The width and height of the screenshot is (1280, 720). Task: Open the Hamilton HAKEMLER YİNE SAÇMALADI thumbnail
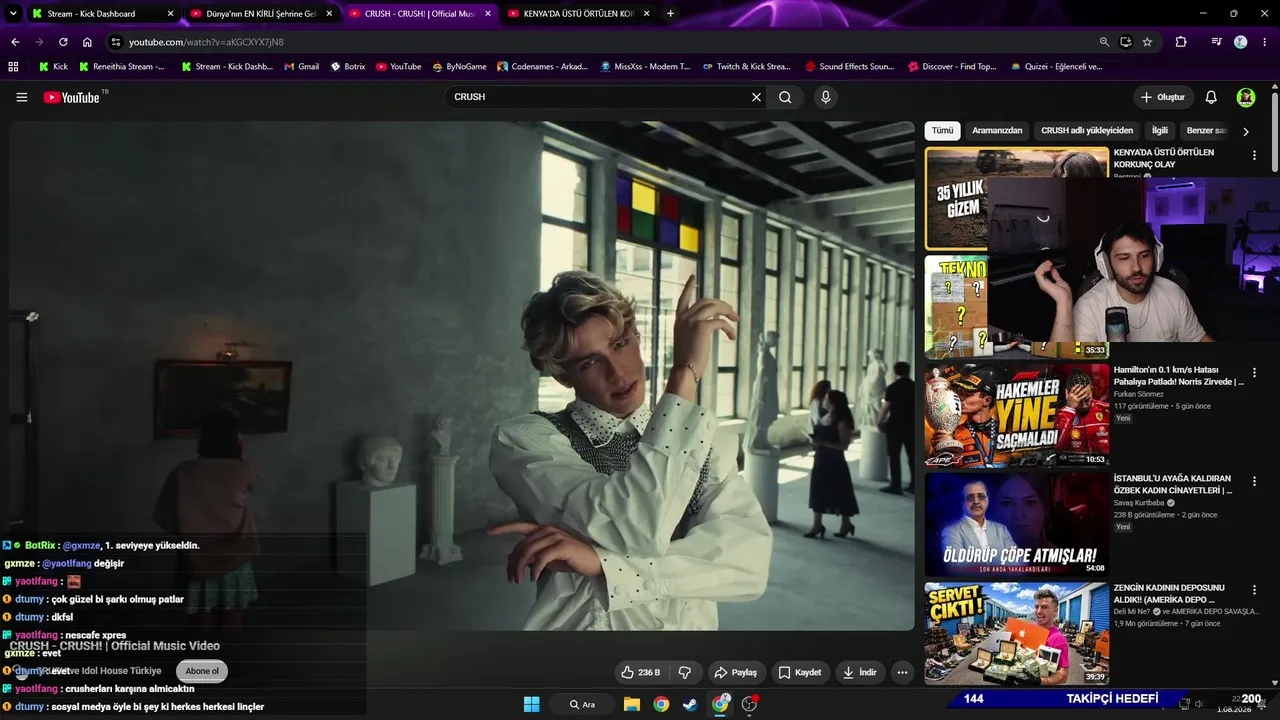tap(1017, 416)
